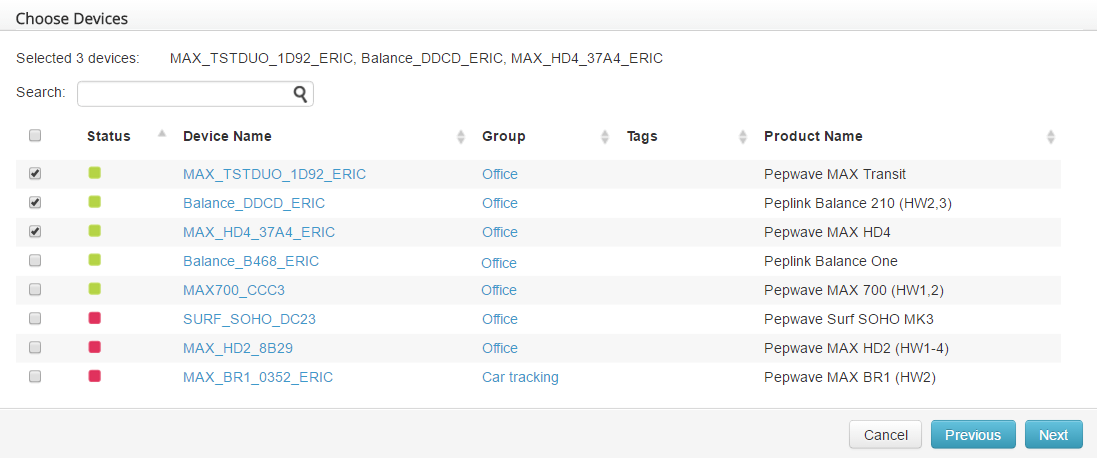Click red status icon for MAX_BR1_0352_ERIC
This screenshot has height=458, width=1097.
[95, 376]
